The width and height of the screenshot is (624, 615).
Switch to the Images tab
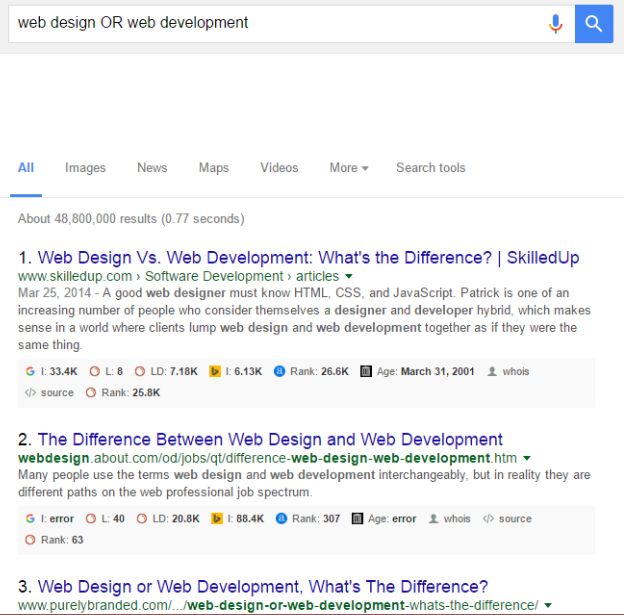[85, 168]
